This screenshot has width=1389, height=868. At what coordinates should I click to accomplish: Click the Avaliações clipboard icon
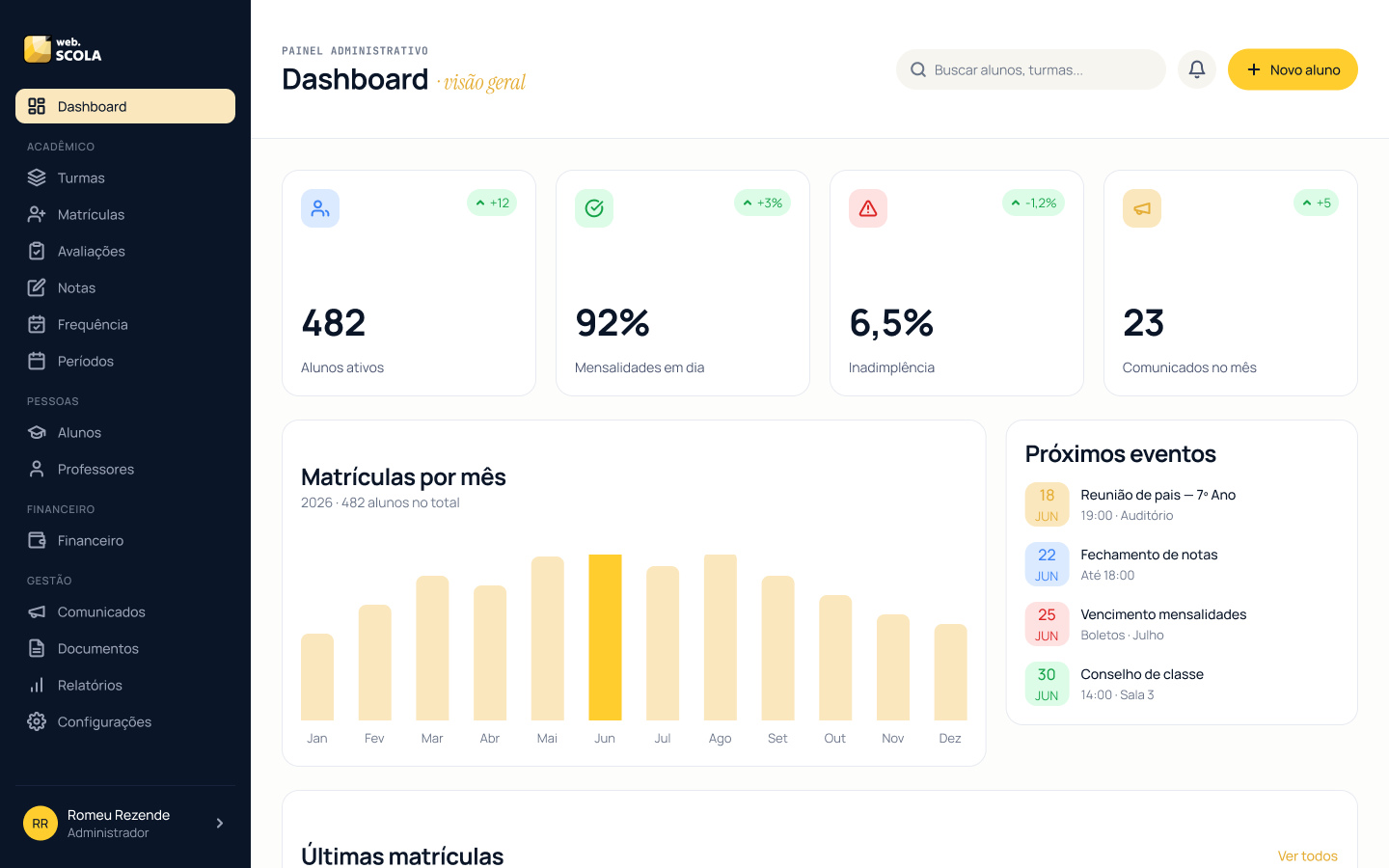37,251
